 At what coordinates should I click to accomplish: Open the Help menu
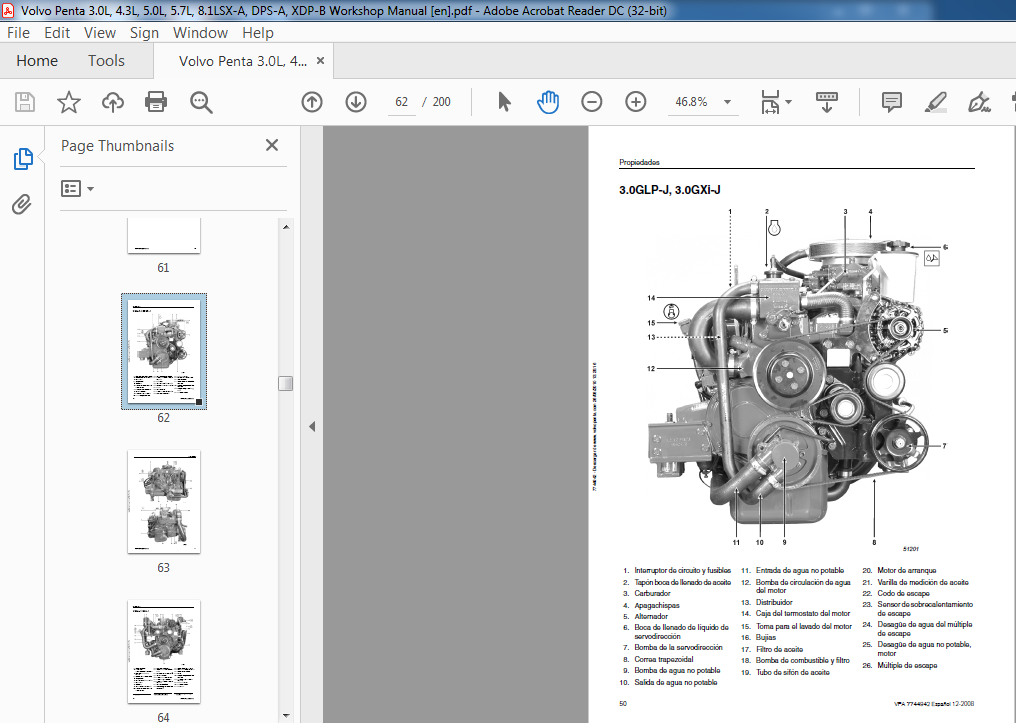(x=258, y=32)
